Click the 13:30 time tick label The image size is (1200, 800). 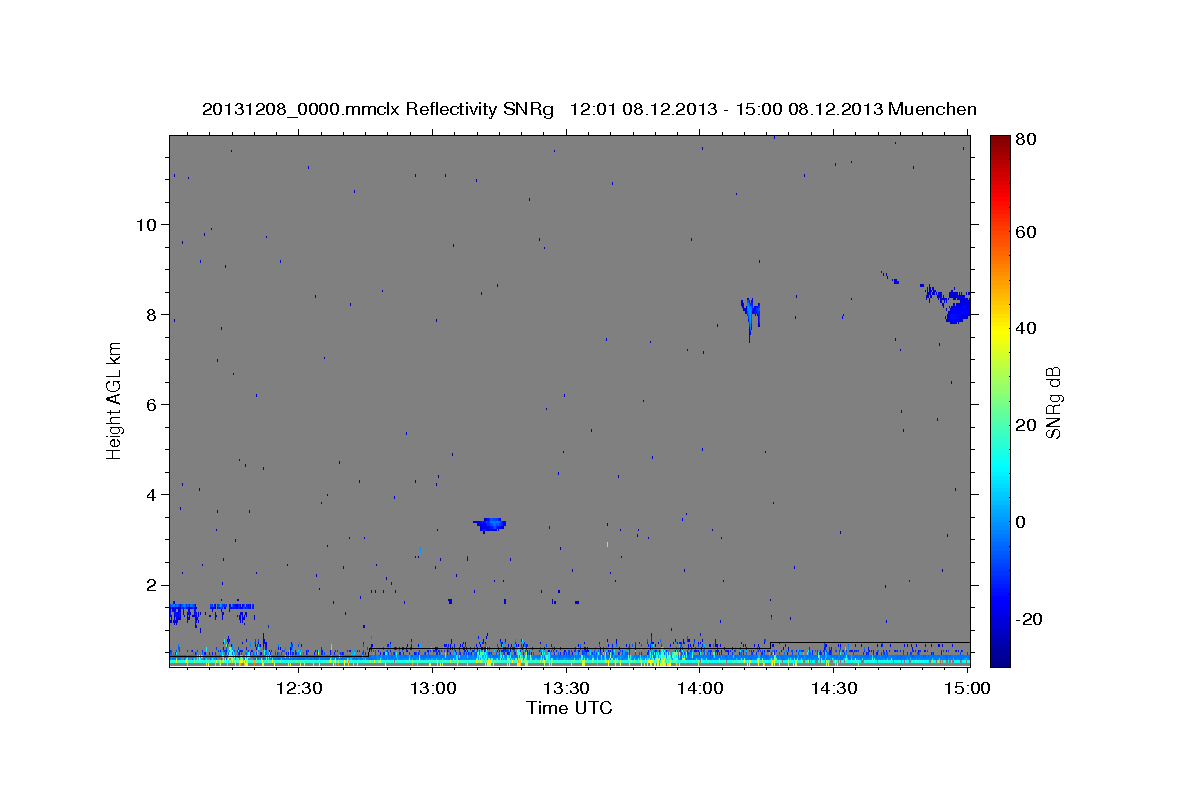[x=567, y=688]
